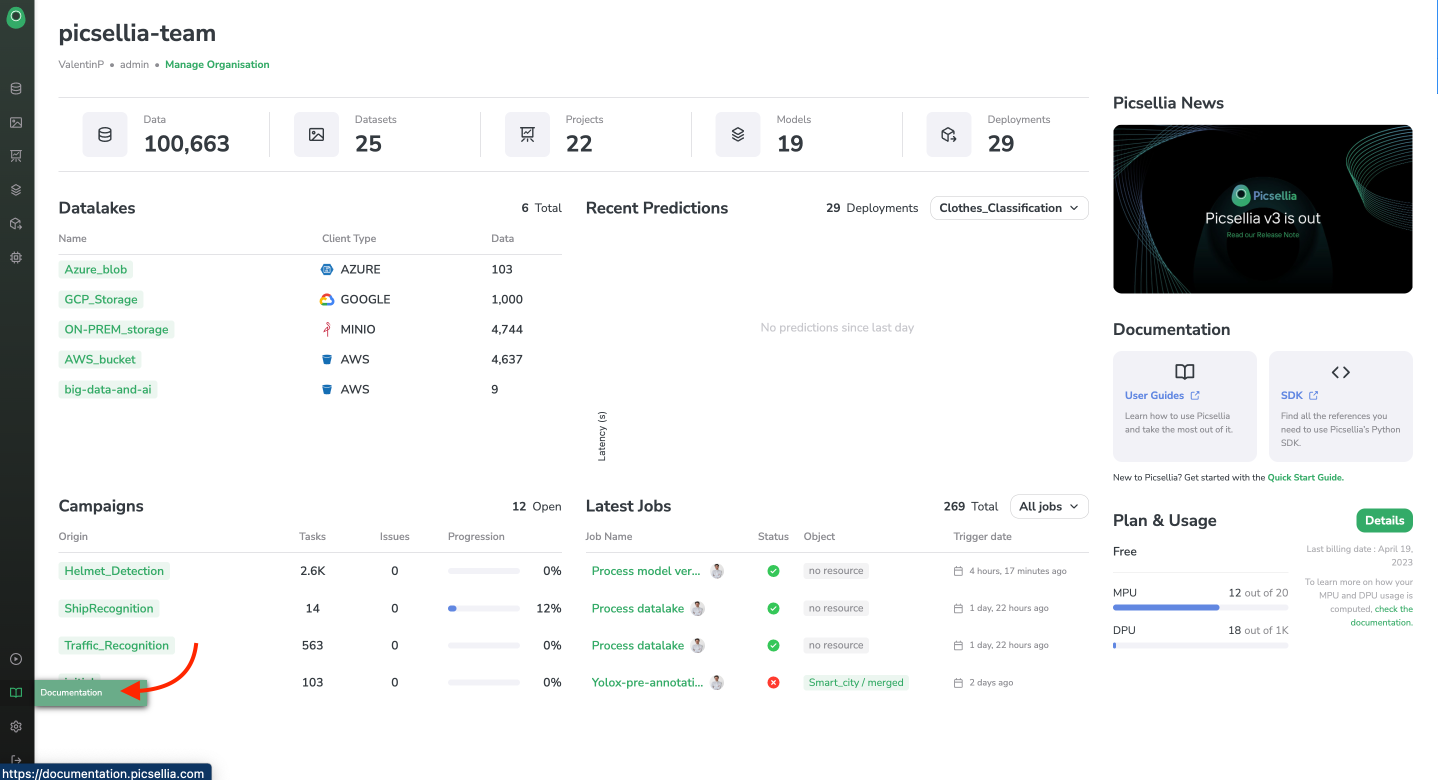Click the ShipRecognition progression bar
Image resolution: width=1438 pixels, height=780 pixels.
click(x=484, y=608)
